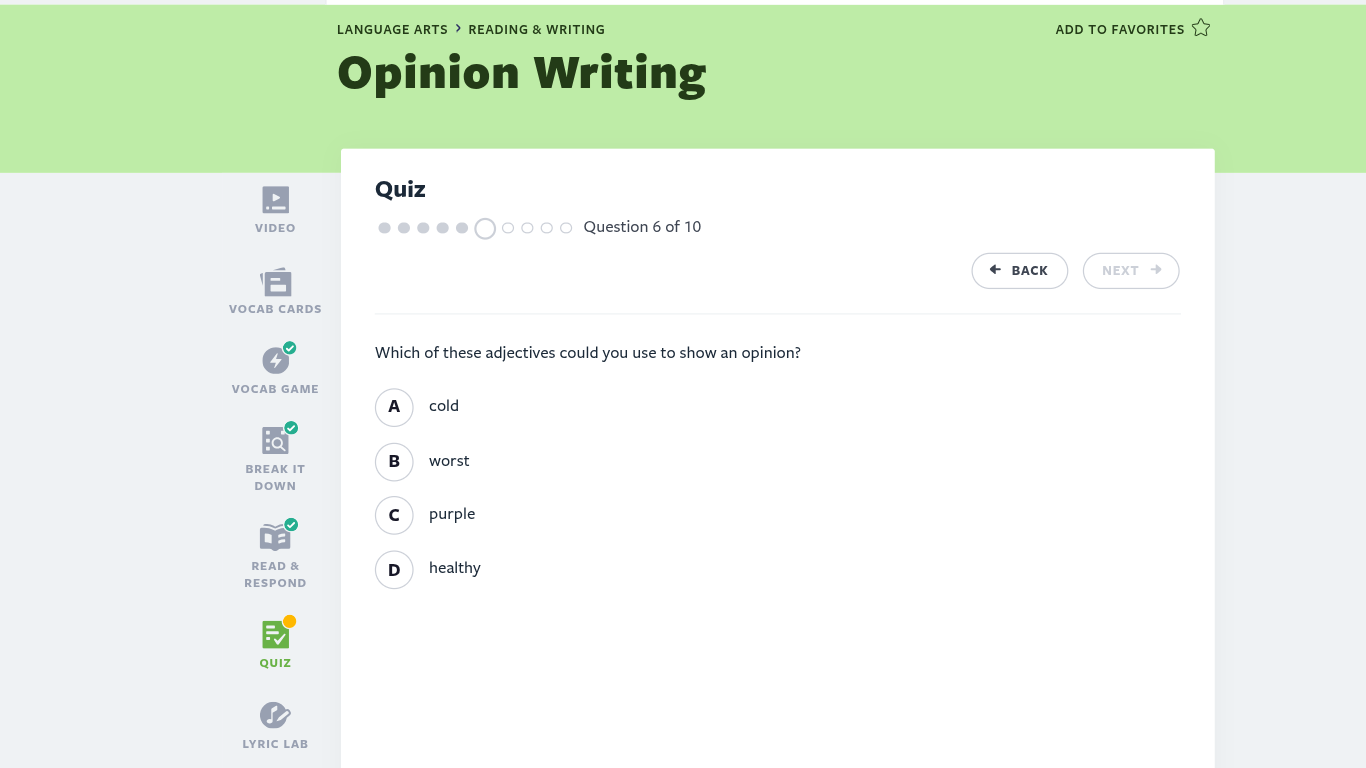Viewport: 1366px width, 768px height.
Task: Open the Break It Down icon
Action: 275,441
